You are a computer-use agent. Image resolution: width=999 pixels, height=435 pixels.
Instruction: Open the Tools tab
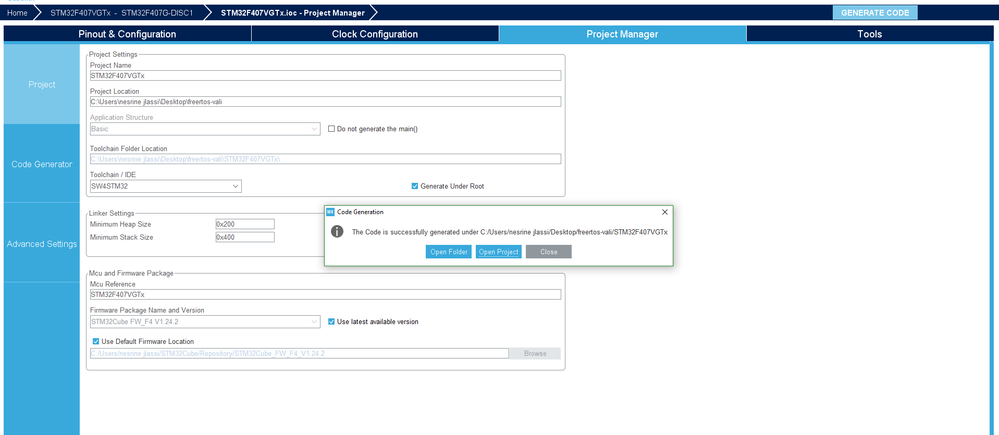[870, 34]
